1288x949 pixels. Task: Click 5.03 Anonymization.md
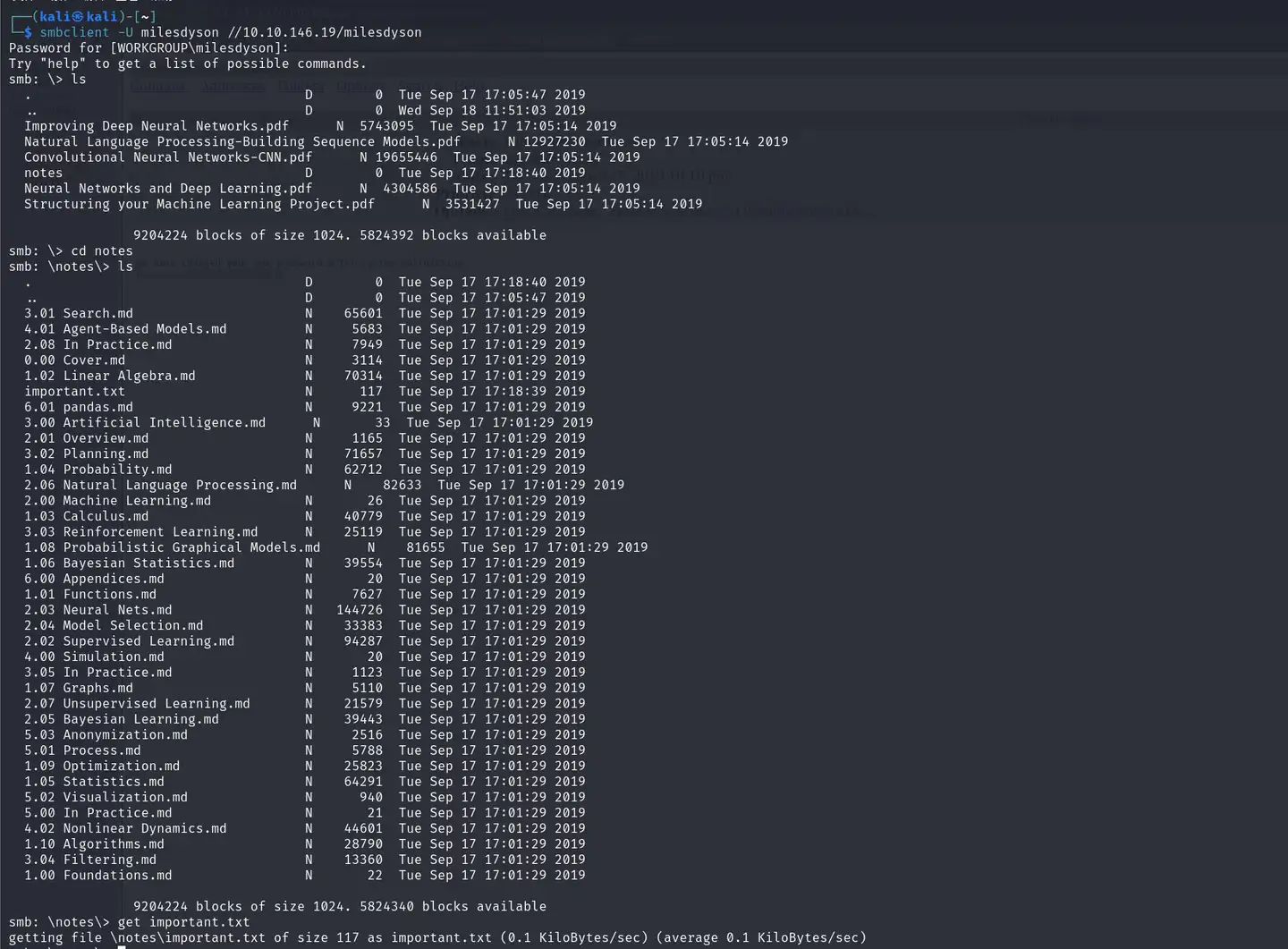pos(106,735)
